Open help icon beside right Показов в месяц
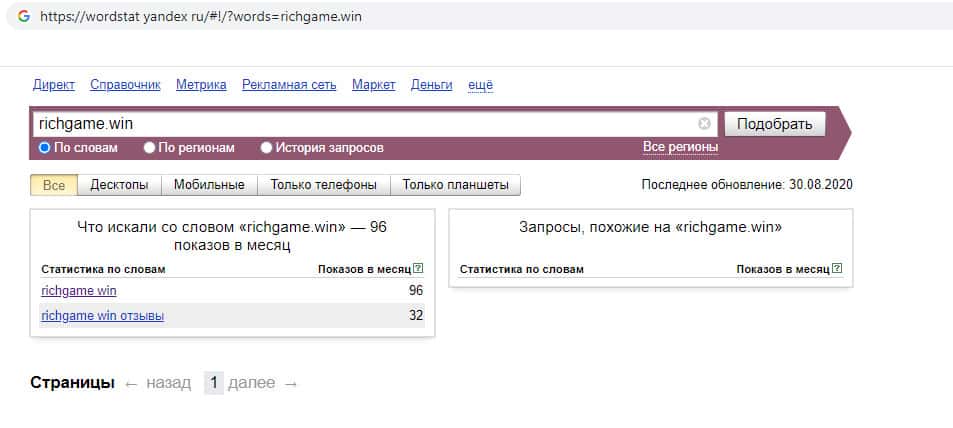953x428 pixels. pos(837,268)
